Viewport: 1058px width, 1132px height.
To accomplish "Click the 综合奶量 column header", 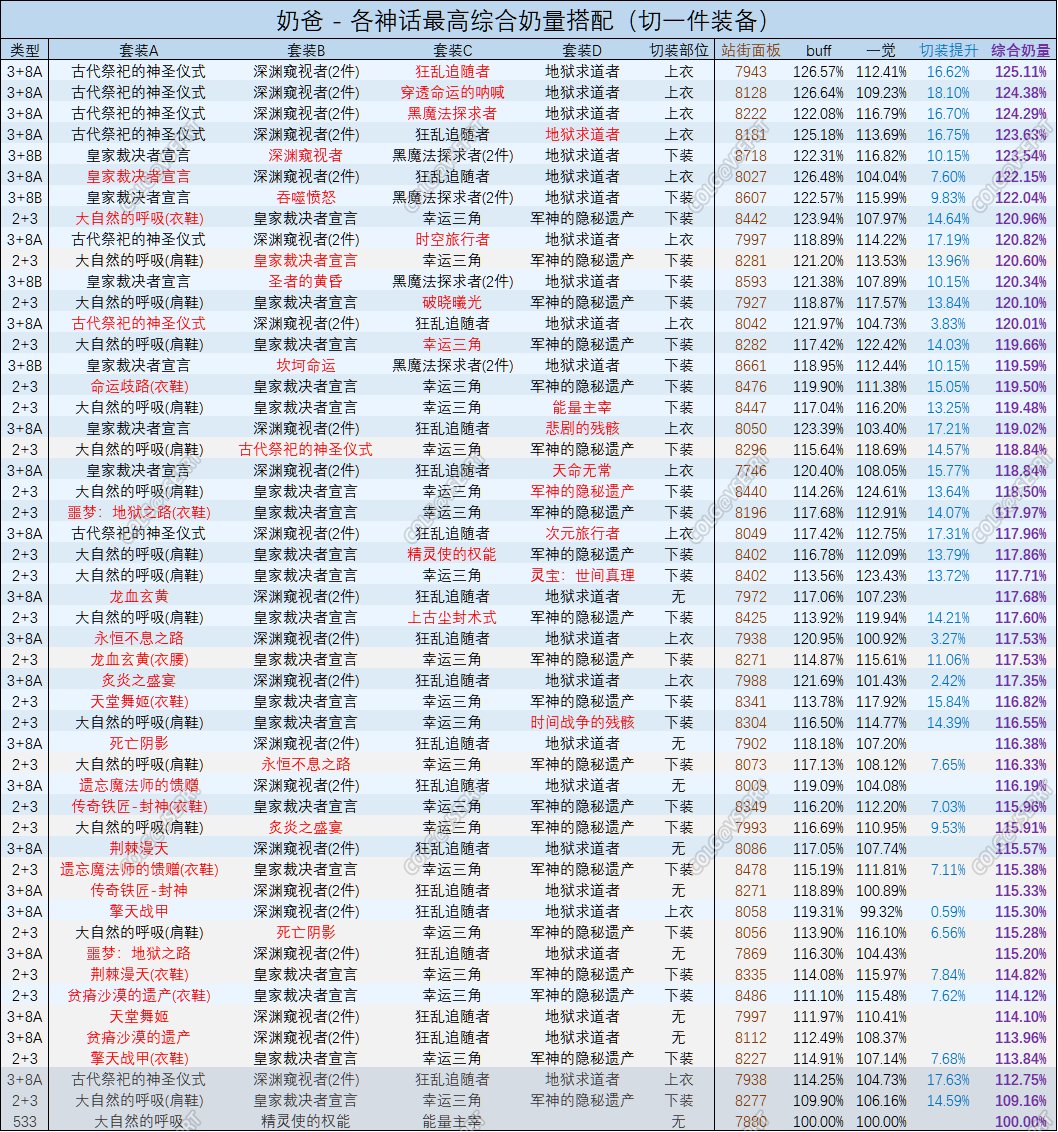I will pyautogui.click(x=1020, y=50).
